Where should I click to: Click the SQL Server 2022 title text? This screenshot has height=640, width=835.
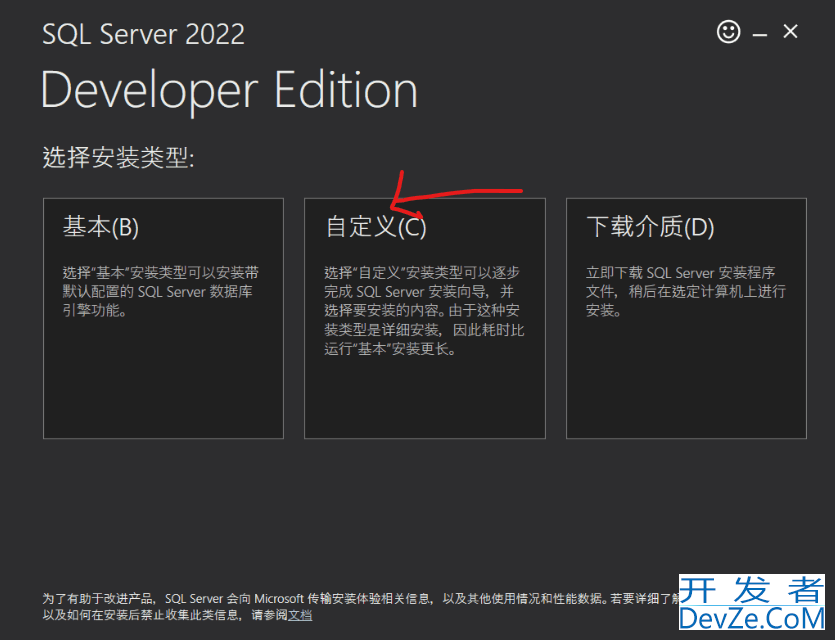coord(143,34)
